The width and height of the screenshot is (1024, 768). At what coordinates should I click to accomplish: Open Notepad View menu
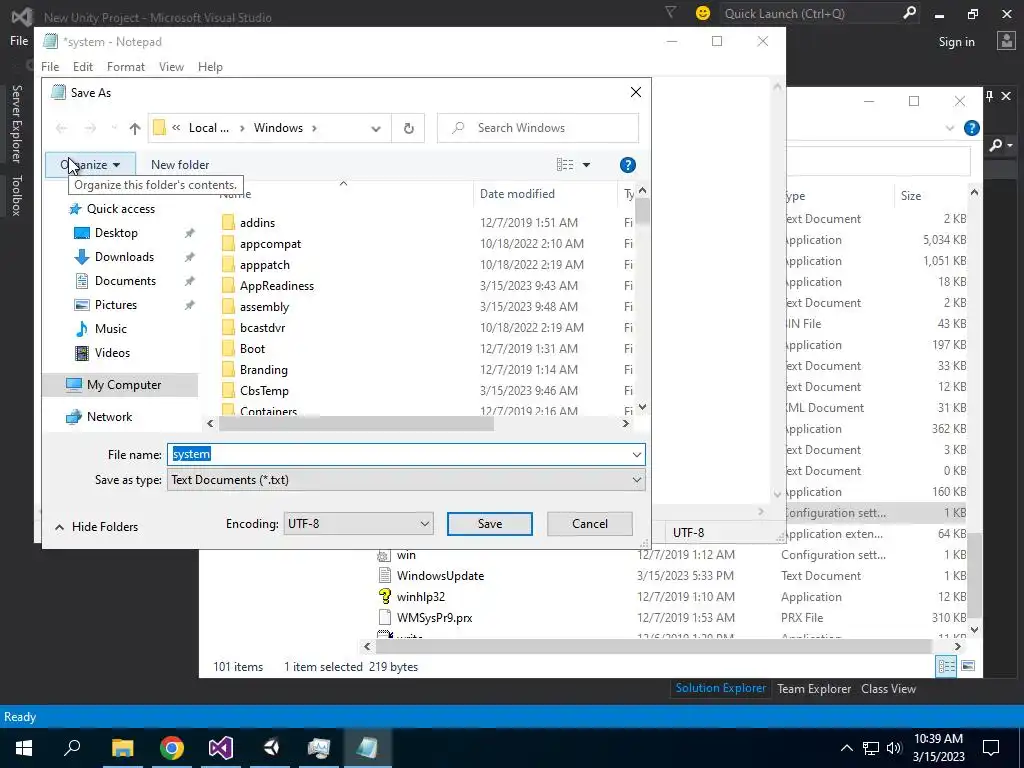pyautogui.click(x=171, y=67)
